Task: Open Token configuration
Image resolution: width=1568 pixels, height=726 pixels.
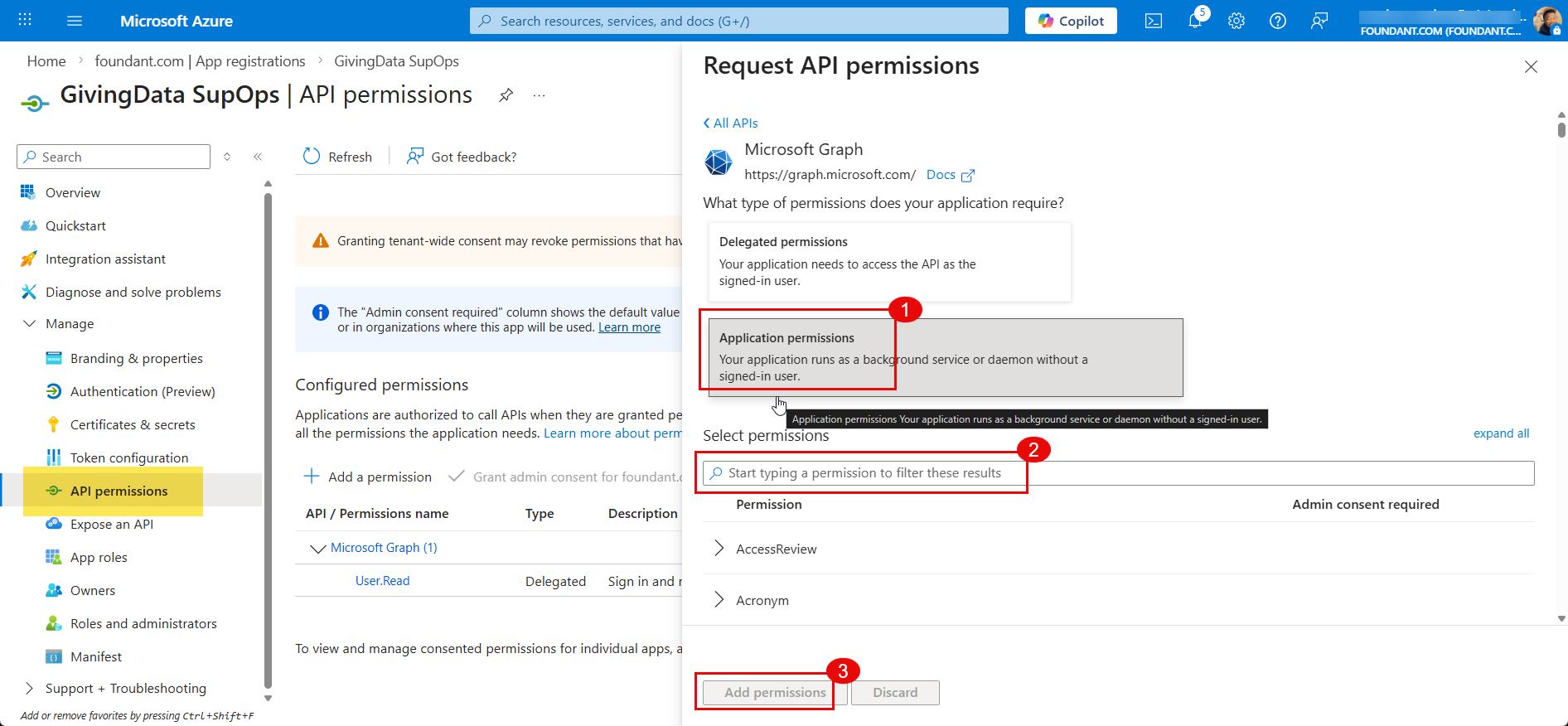Action: pyautogui.click(x=128, y=457)
